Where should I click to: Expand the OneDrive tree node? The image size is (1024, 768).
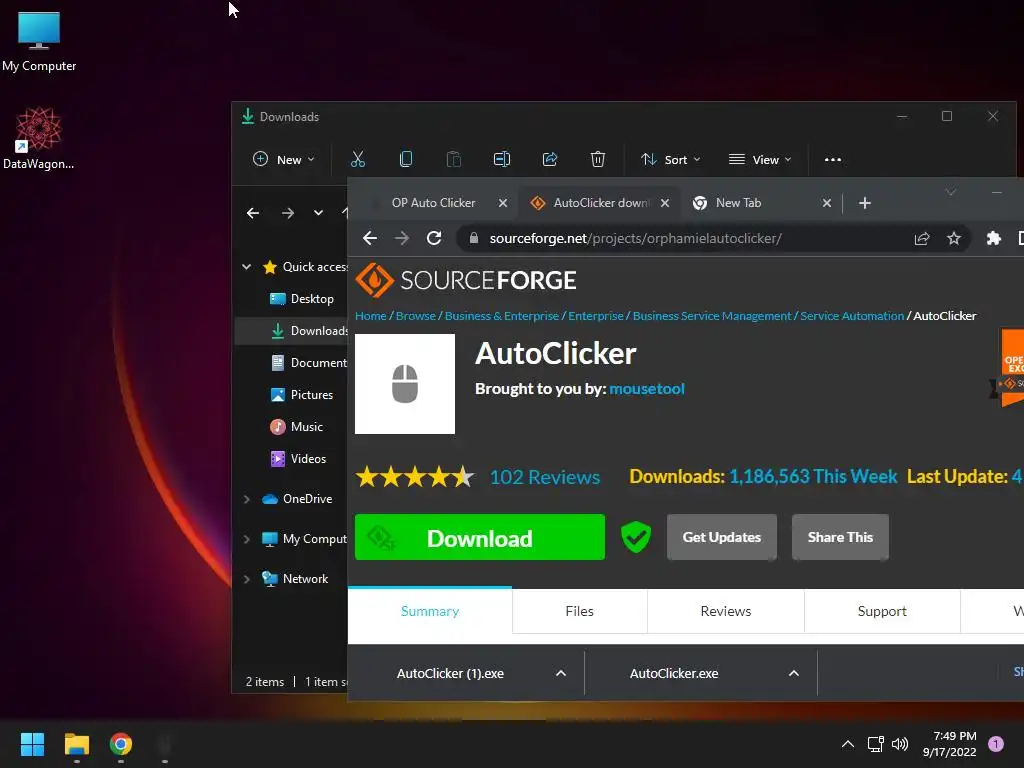point(247,499)
